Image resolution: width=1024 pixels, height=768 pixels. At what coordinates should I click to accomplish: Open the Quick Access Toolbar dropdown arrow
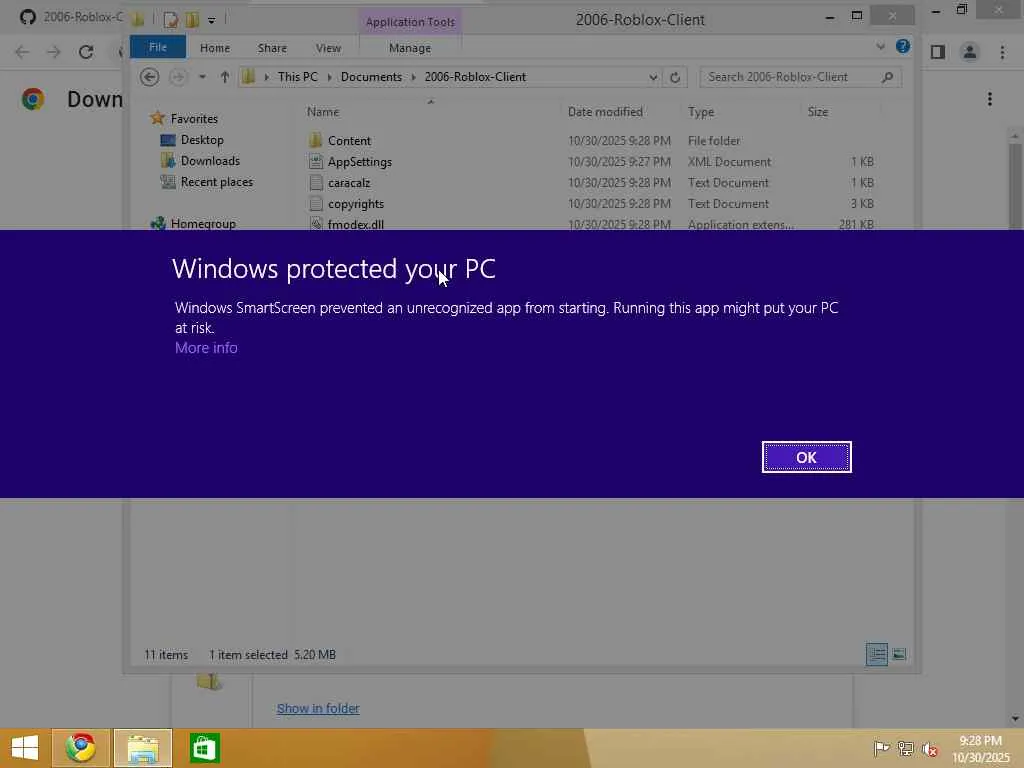click(x=212, y=20)
